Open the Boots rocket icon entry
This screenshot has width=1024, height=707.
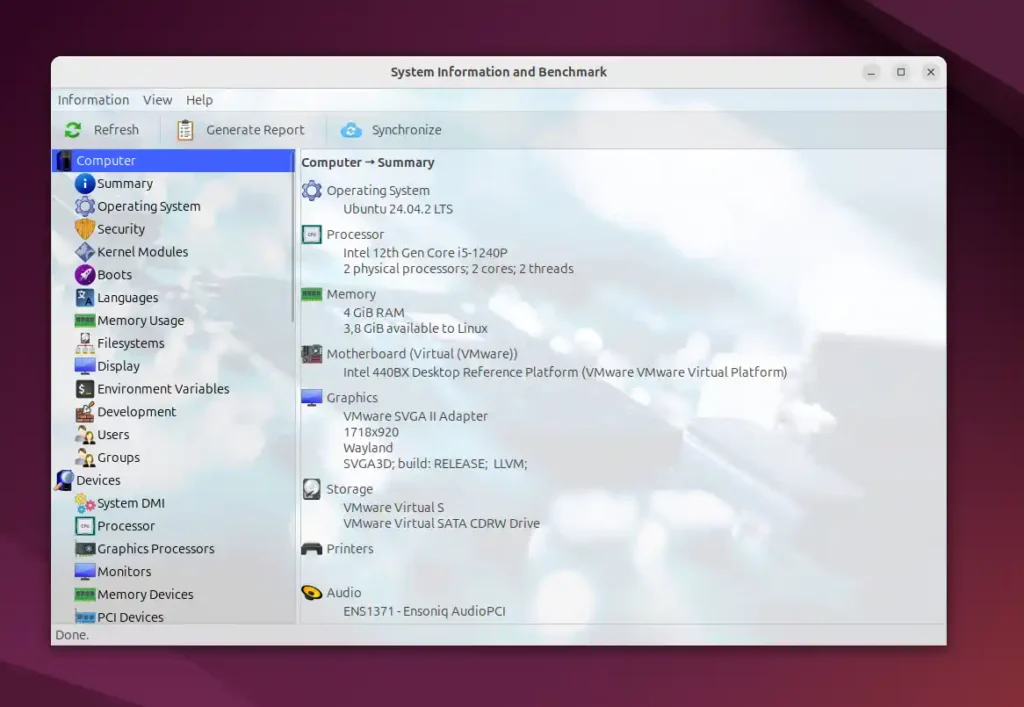click(x=85, y=275)
